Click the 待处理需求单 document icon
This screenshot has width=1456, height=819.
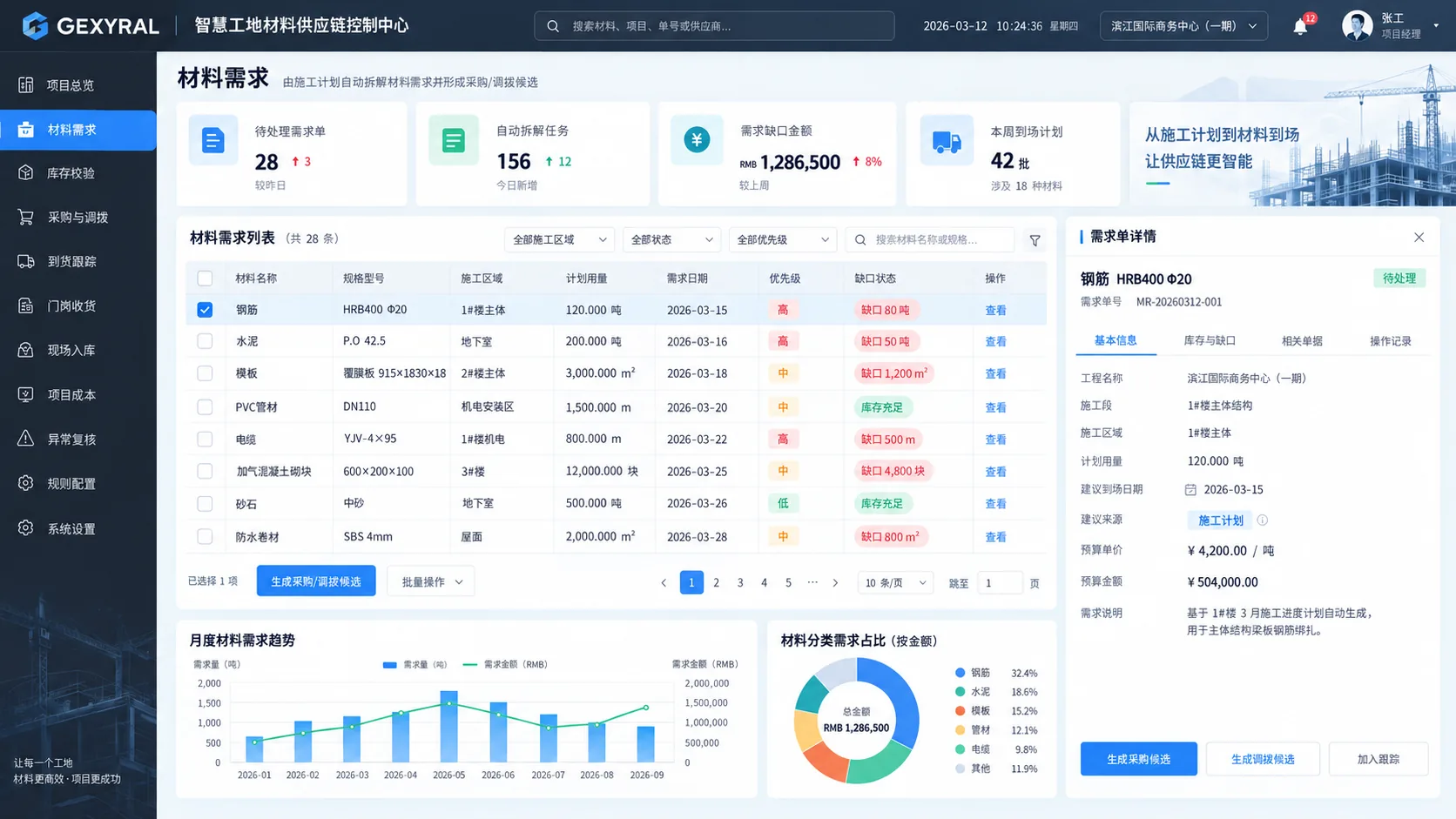pos(213,140)
